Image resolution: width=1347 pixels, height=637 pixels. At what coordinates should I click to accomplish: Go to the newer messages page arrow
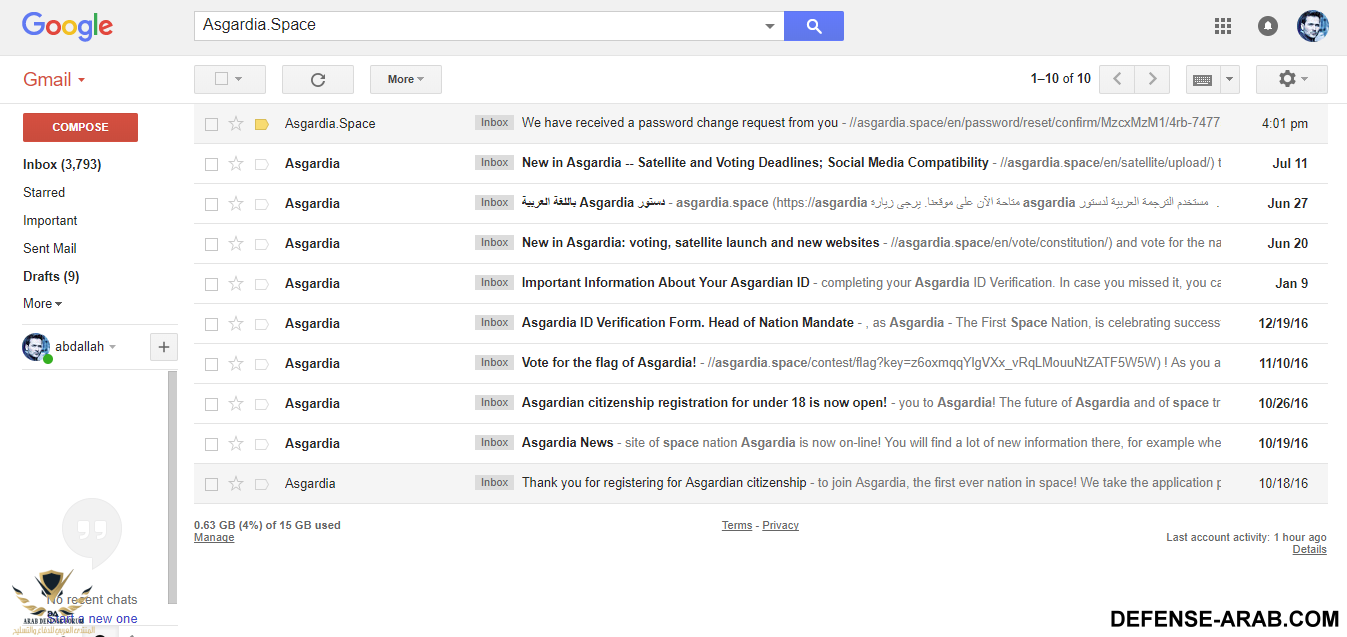pos(1117,79)
